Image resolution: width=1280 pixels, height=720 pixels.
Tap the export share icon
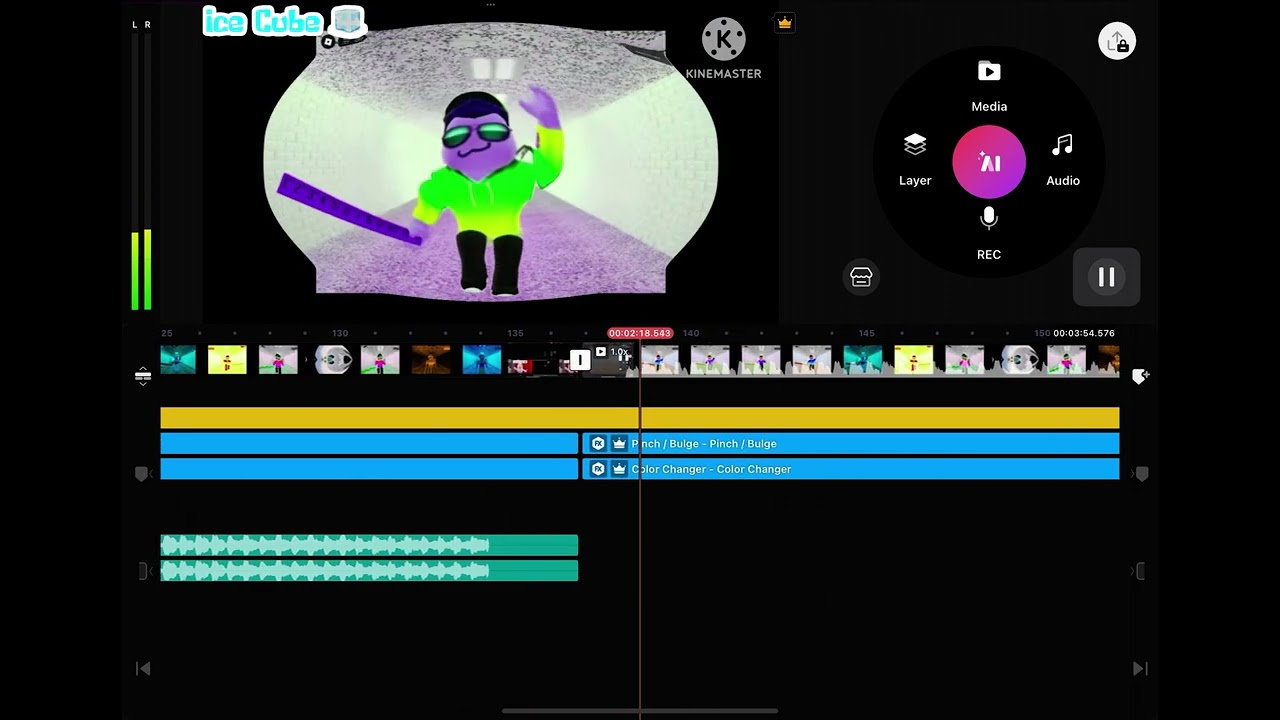pyautogui.click(x=1117, y=42)
